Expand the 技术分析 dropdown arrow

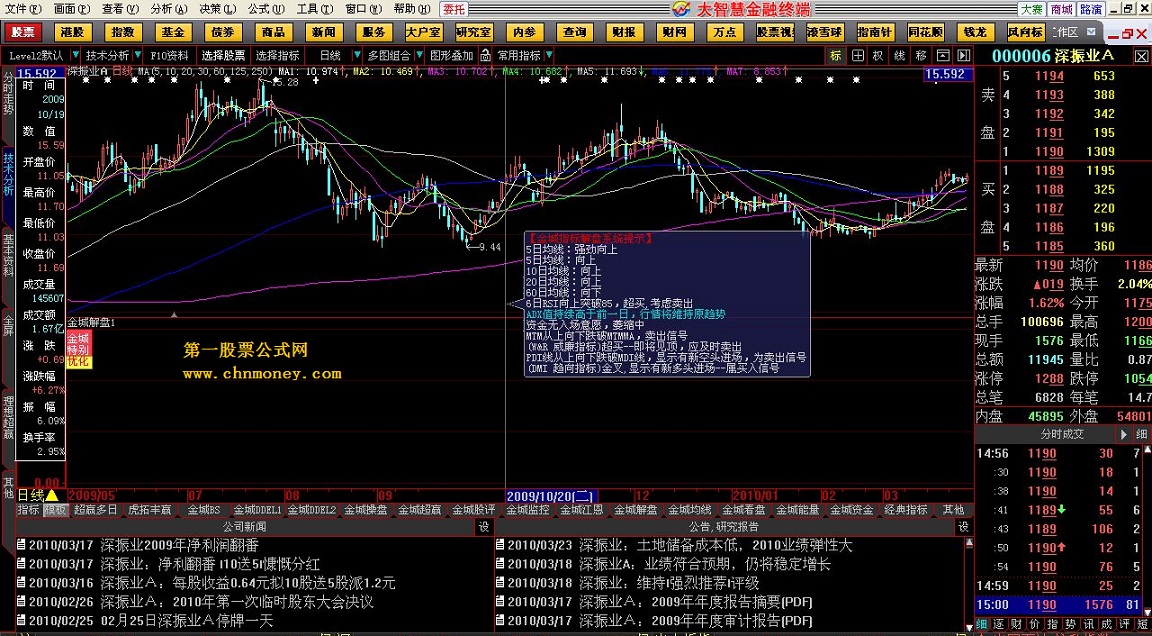tap(137, 55)
